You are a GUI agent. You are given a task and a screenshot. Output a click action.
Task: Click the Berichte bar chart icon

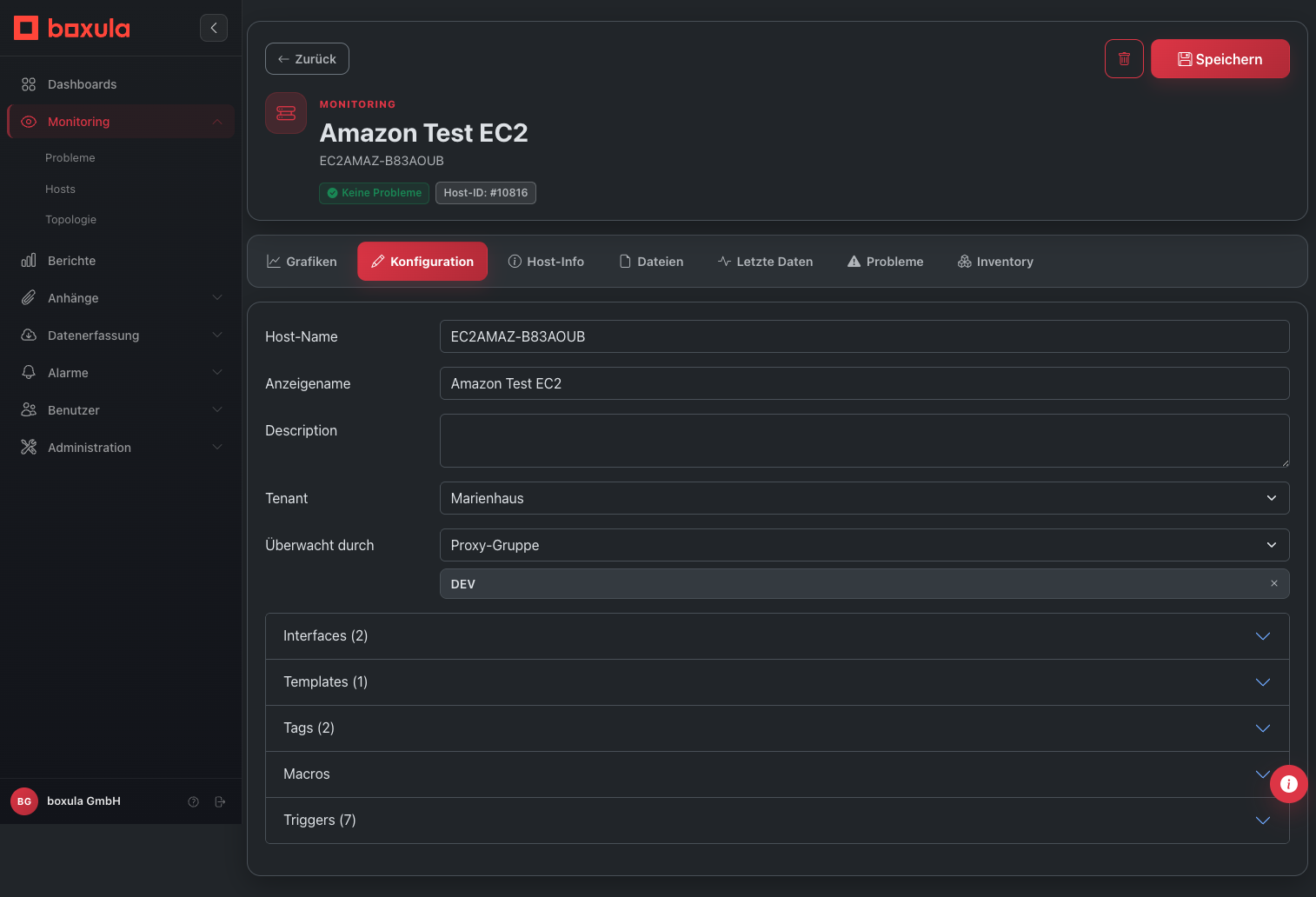pos(29,261)
